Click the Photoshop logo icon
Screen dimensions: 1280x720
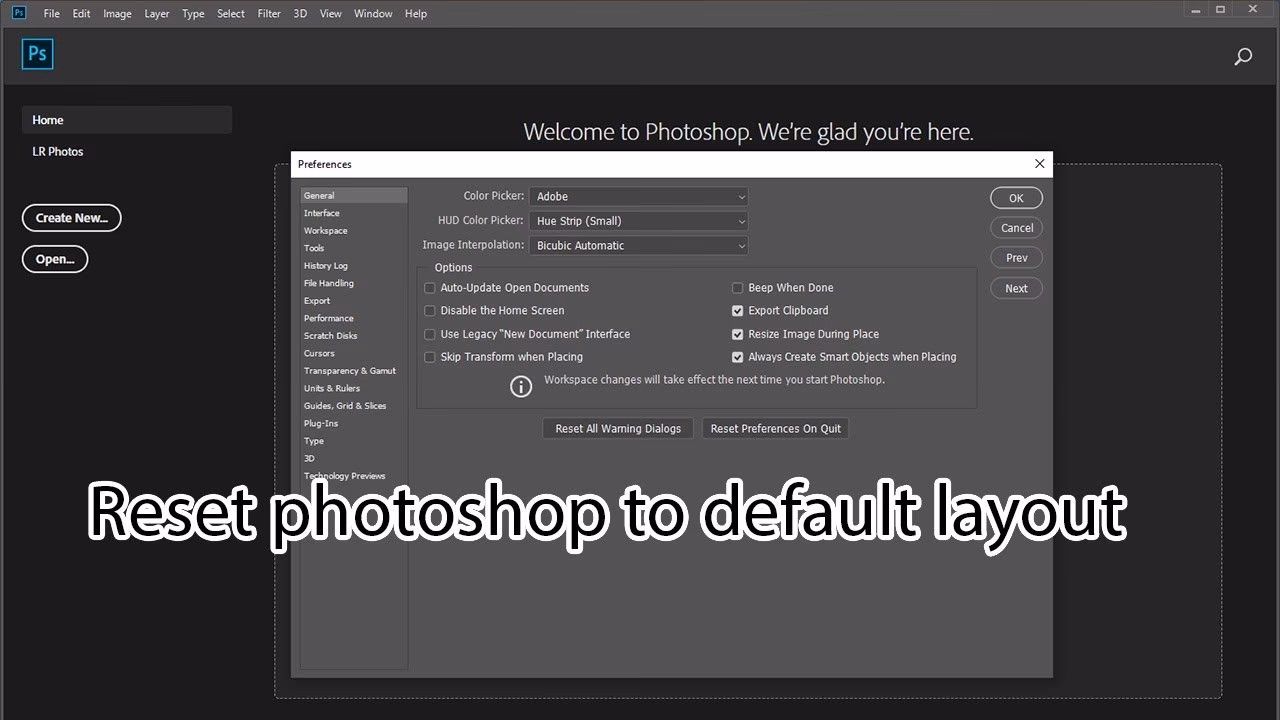37,54
